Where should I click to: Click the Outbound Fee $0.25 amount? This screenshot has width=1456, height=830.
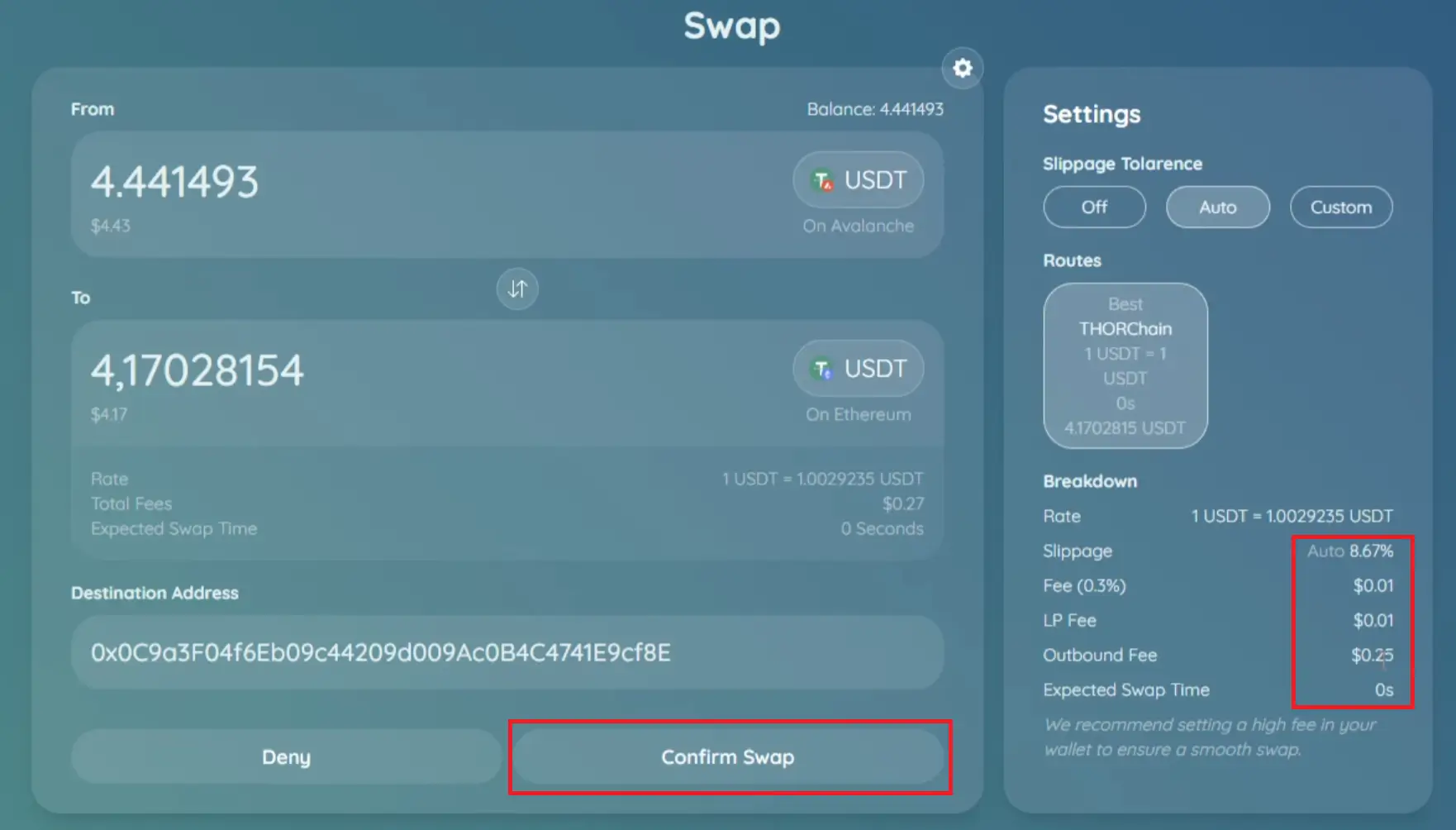[1372, 655]
